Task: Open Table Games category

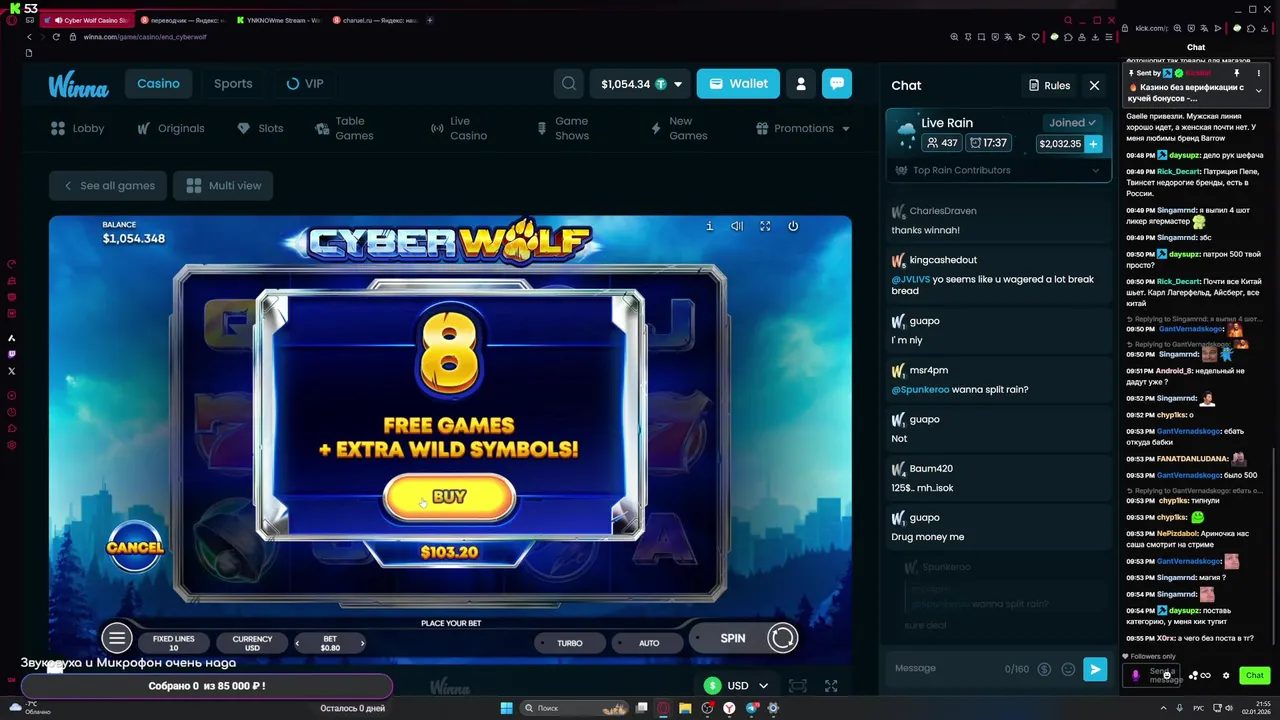Action: (x=345, y=128)
